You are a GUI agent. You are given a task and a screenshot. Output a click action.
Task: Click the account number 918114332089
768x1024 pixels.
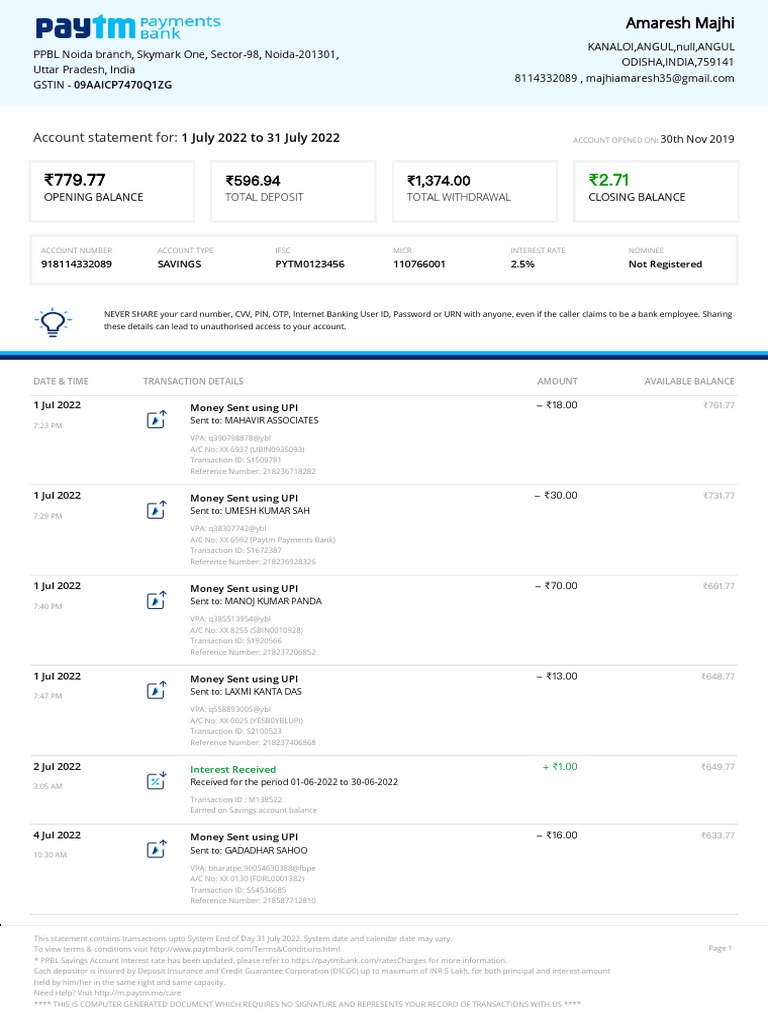(x=76, y=264)
